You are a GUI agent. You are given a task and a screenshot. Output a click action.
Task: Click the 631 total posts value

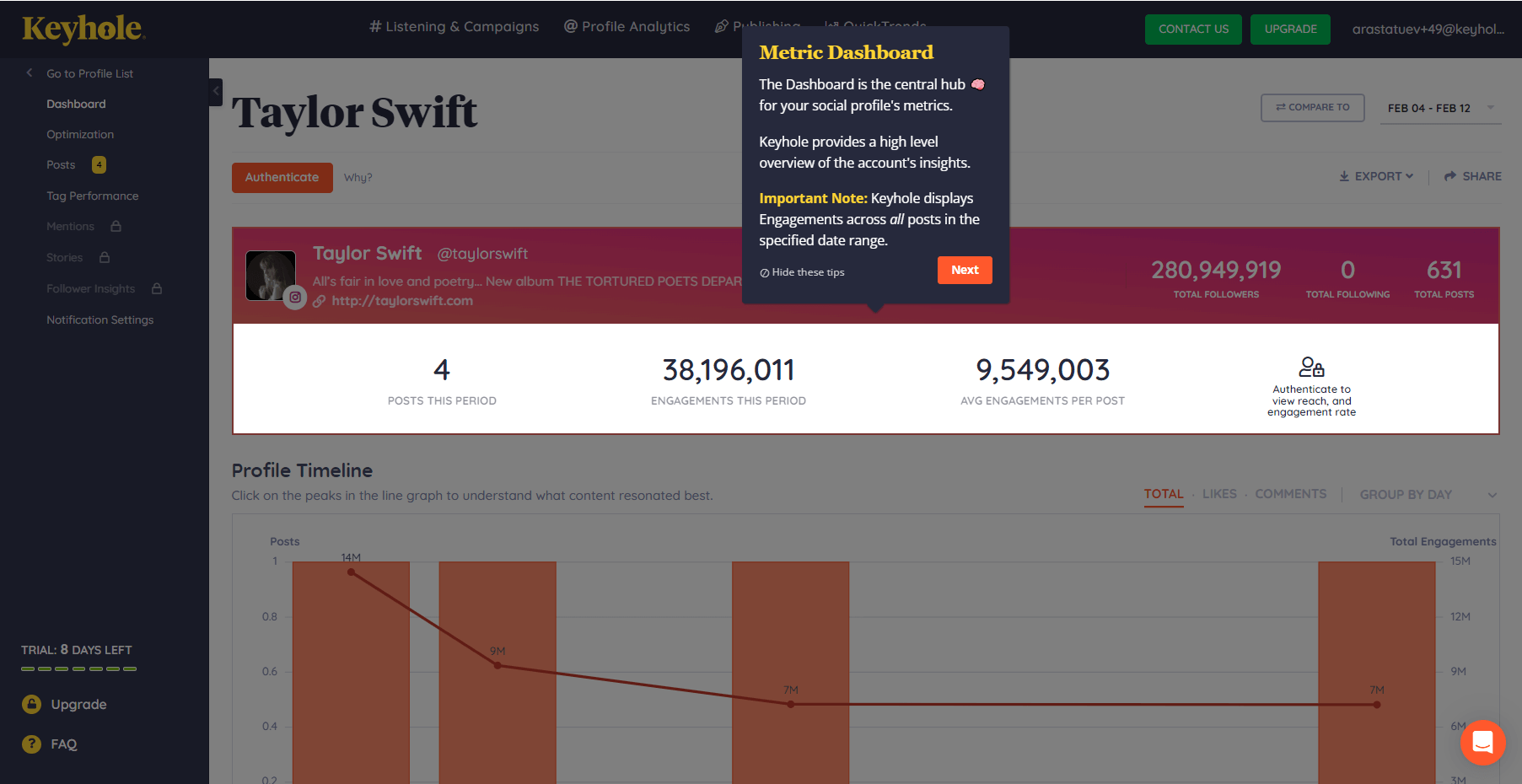[1444, 270]
